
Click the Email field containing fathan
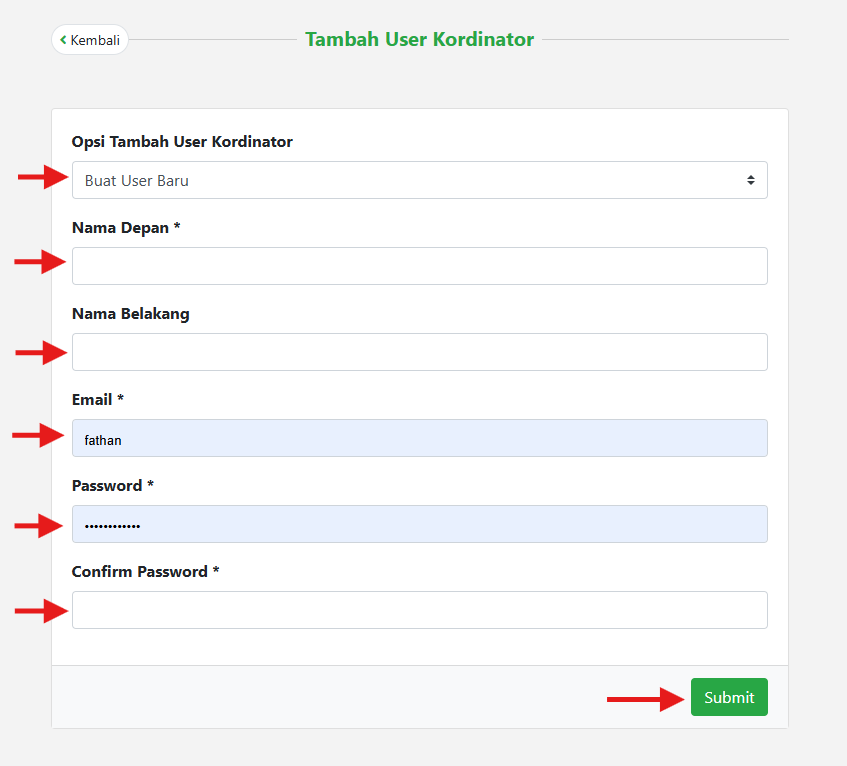[x=420, y=438]
